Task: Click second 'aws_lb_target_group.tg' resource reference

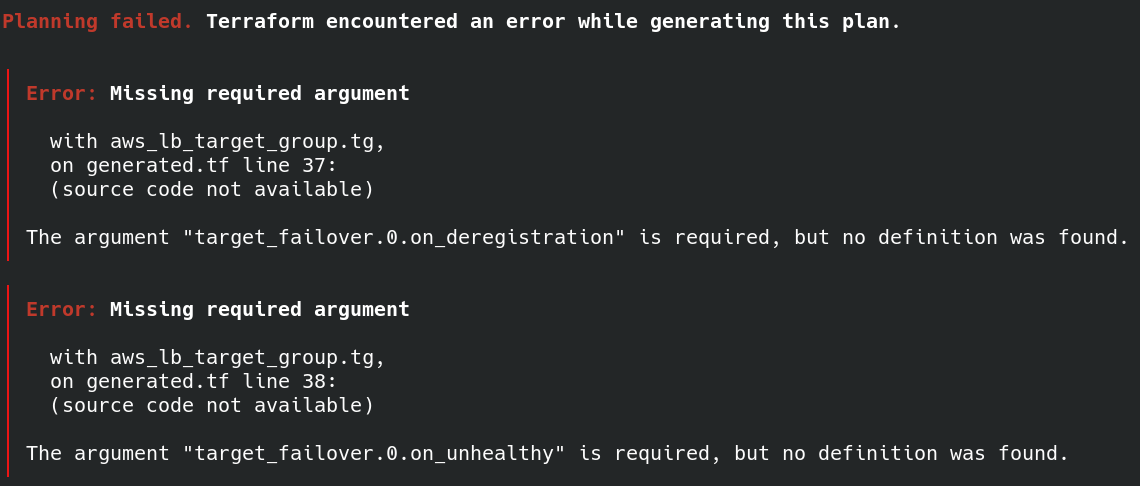Action: (247, 358)
